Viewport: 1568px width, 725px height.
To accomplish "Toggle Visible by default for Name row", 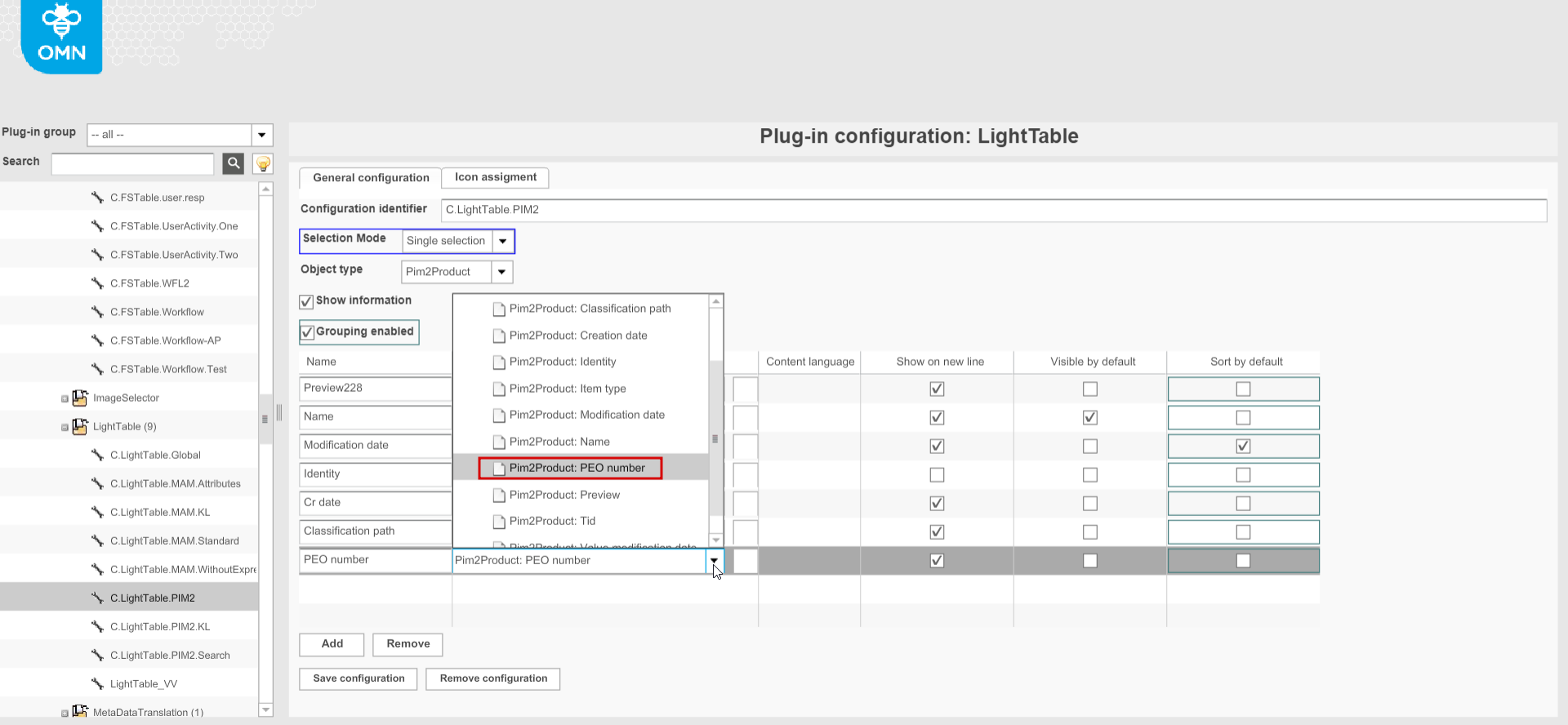I will point(1089,417).
